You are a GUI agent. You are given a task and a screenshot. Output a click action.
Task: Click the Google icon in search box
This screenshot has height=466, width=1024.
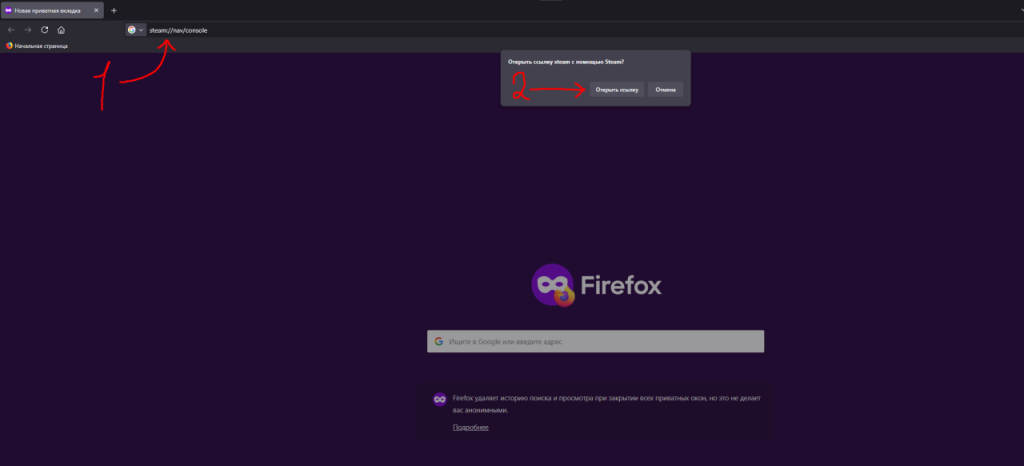point(438,341)
